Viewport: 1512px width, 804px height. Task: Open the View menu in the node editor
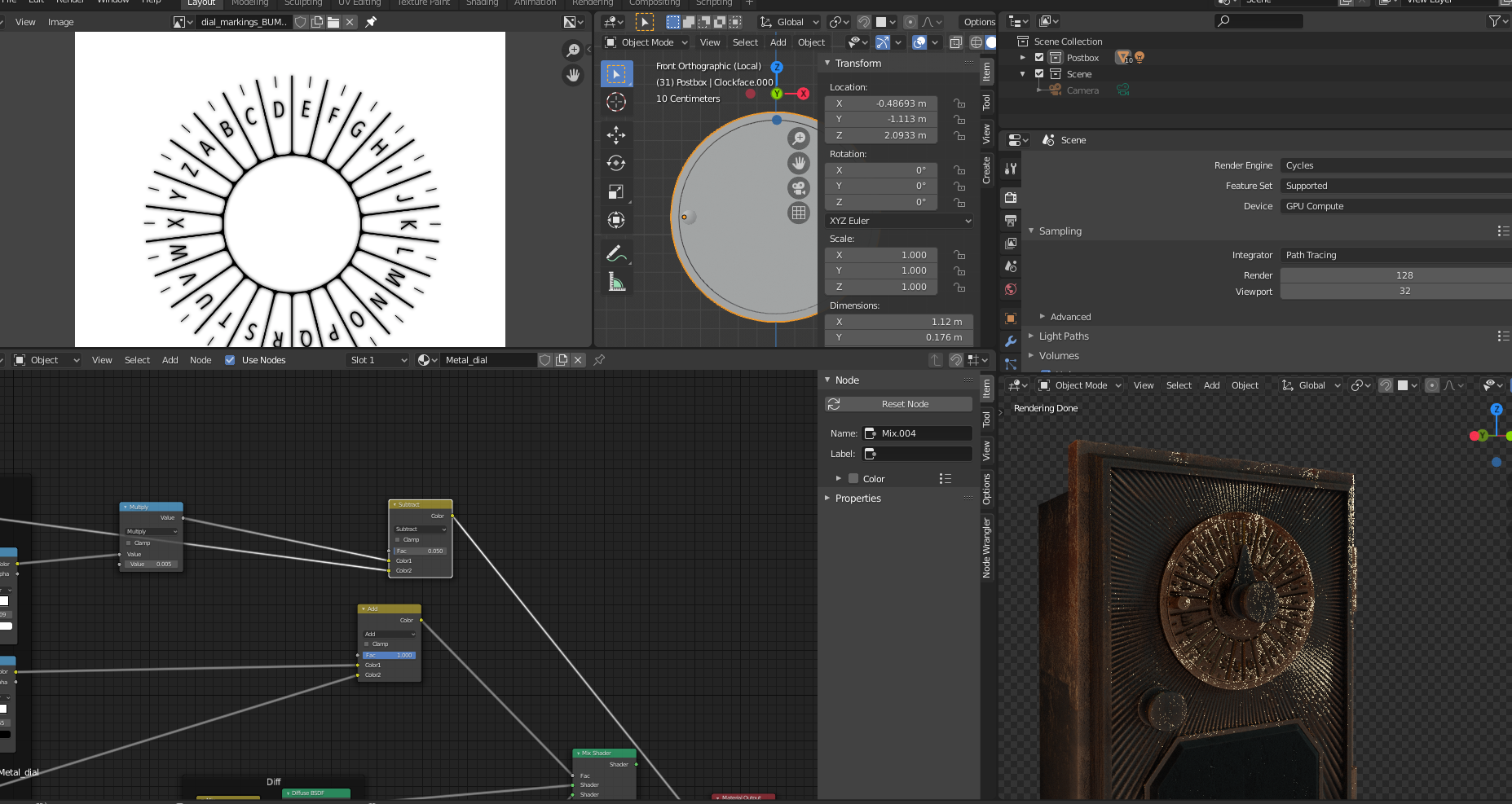pos(102,360)
